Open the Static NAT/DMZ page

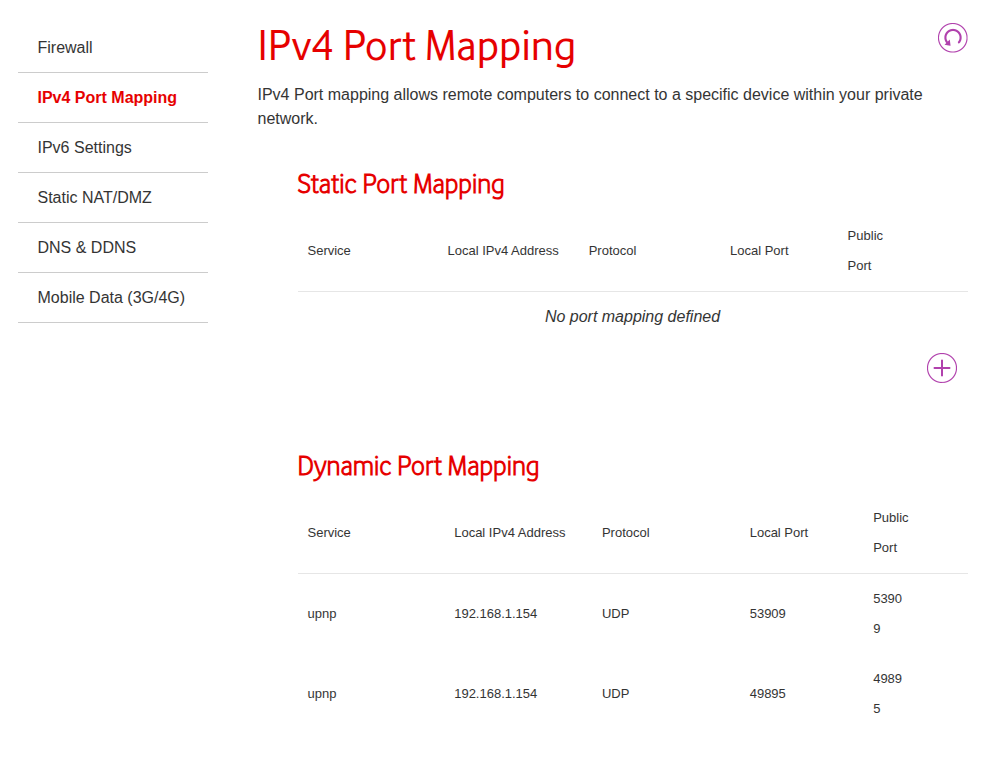tap(95, 198)
